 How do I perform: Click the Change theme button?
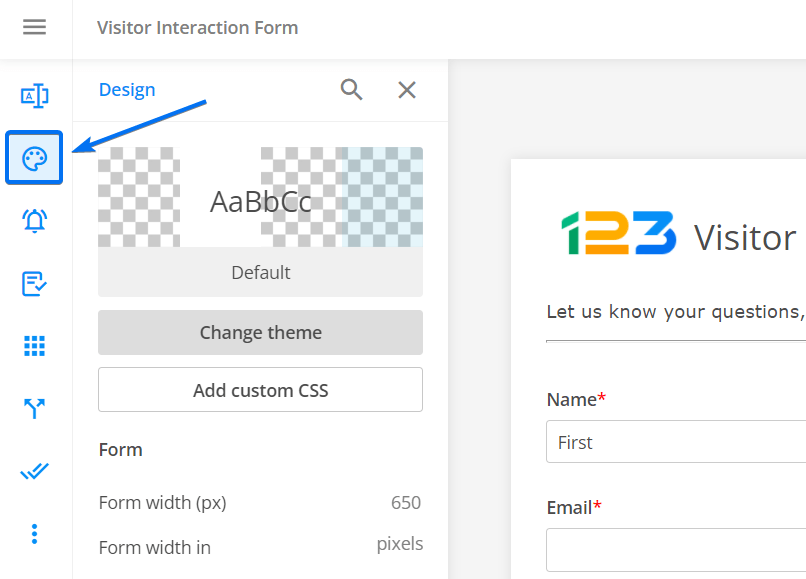click(x=260, y=333)
